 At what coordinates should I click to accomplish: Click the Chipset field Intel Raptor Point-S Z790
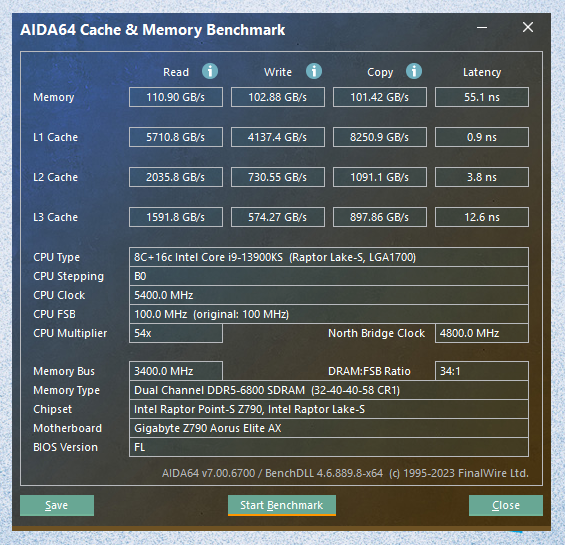(x=329, y=409)
